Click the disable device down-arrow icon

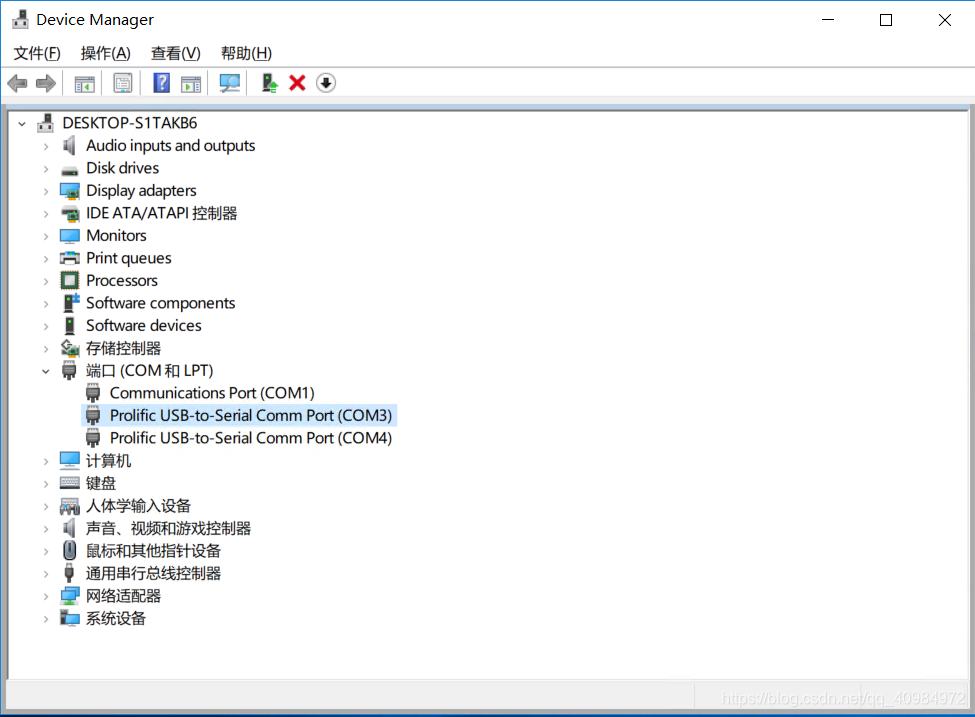(x=326, y=83)
